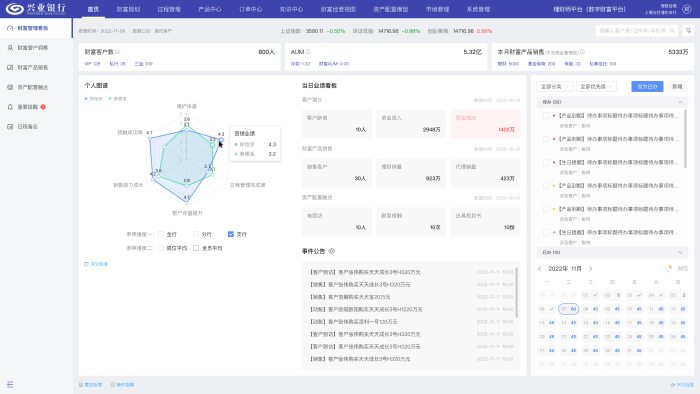Click the info icon beside 财富客户数
700x394 pixels.
coord(117,52)
